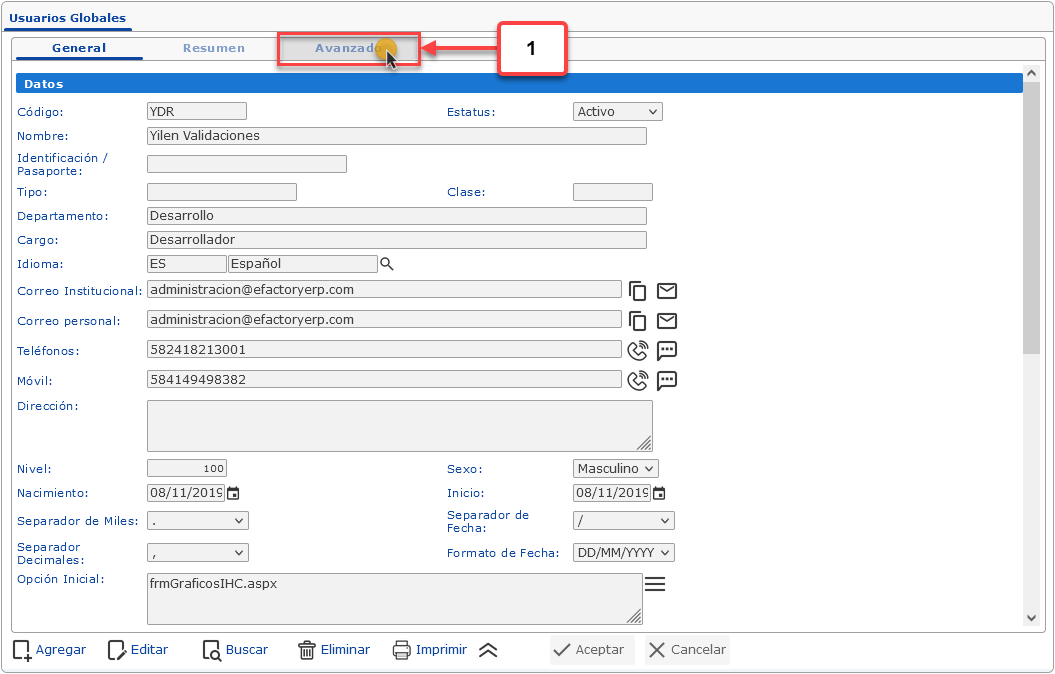1055x674 pixels.
Task: Open Idioma search magnifier icon
Action: pyautogui.click(x=387, y=264)
